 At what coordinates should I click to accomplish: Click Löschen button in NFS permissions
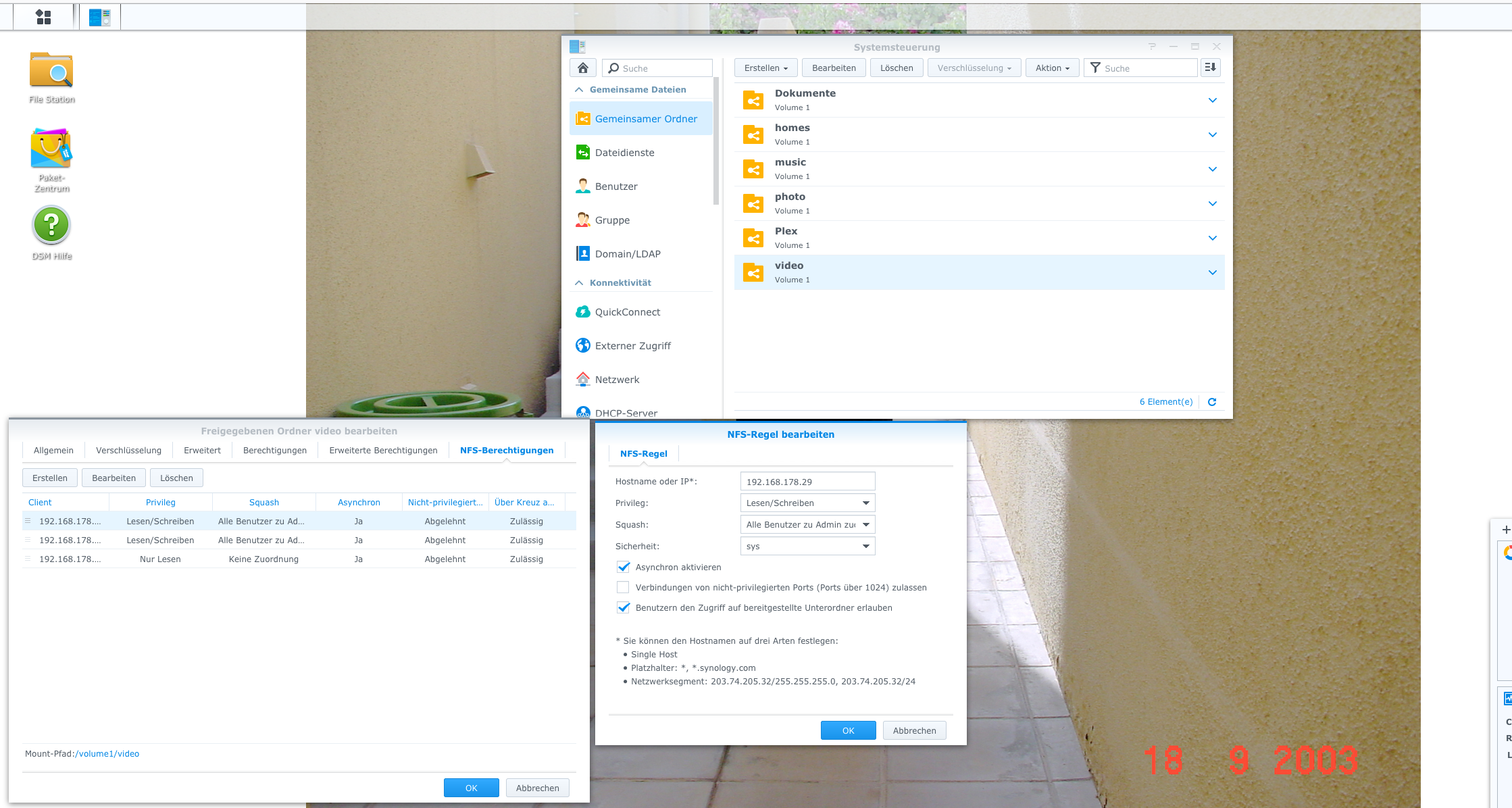(x=176, y=478)
